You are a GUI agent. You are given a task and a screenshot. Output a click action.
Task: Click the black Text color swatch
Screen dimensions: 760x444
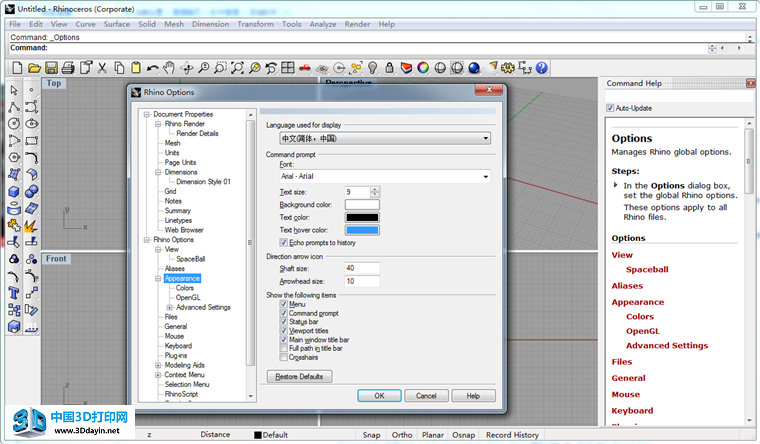click(x=362, y=218)
